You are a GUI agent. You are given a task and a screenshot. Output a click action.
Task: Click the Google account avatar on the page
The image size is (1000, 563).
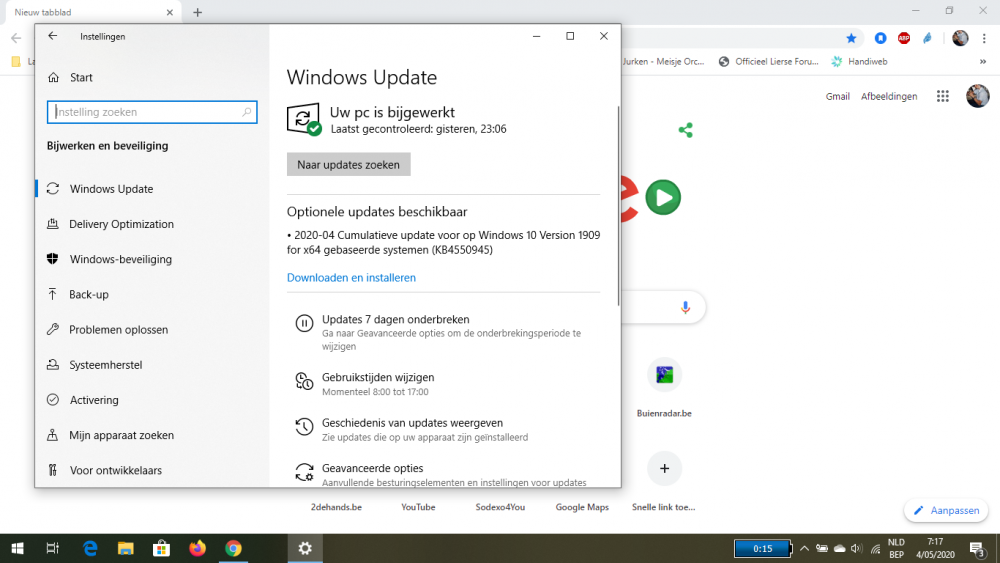point(977,96)
